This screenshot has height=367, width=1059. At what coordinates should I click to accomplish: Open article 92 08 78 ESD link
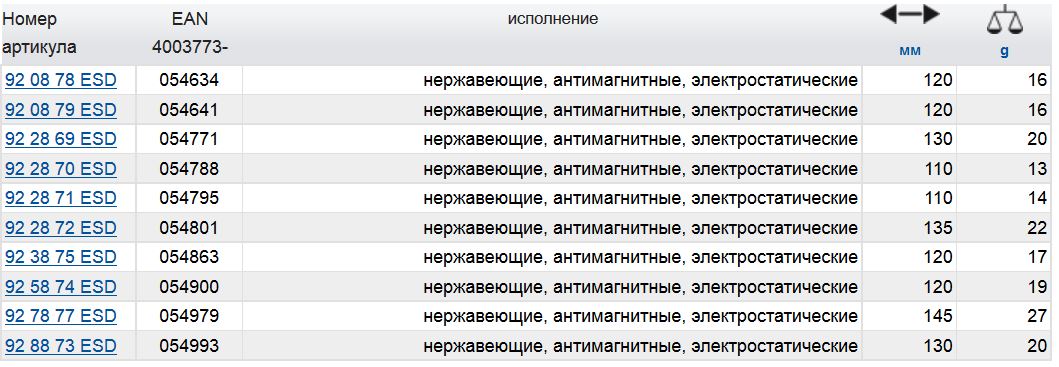tap(61, 80)
